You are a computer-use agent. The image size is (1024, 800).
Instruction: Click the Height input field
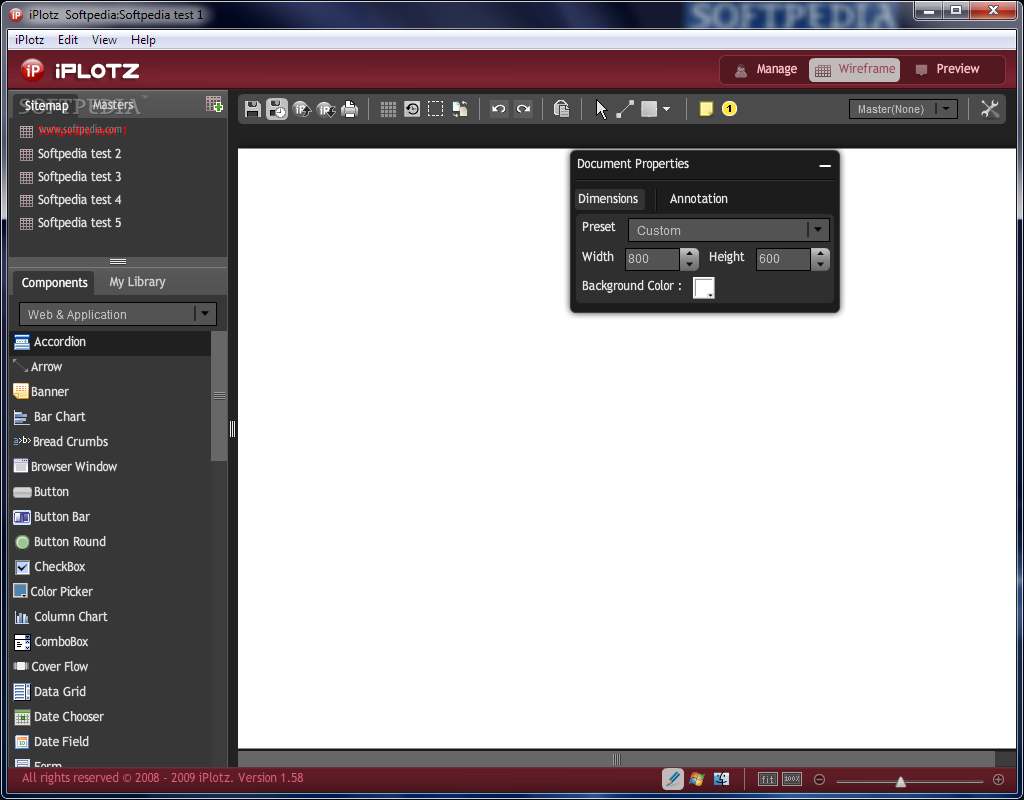coord(783,259)
